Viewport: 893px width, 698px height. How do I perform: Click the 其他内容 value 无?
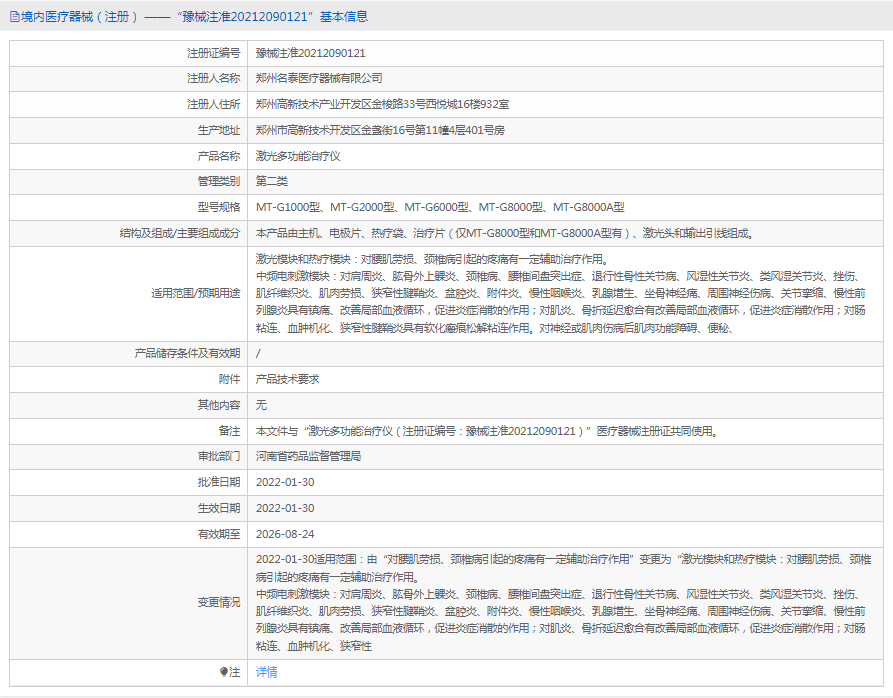coord(261,405)
